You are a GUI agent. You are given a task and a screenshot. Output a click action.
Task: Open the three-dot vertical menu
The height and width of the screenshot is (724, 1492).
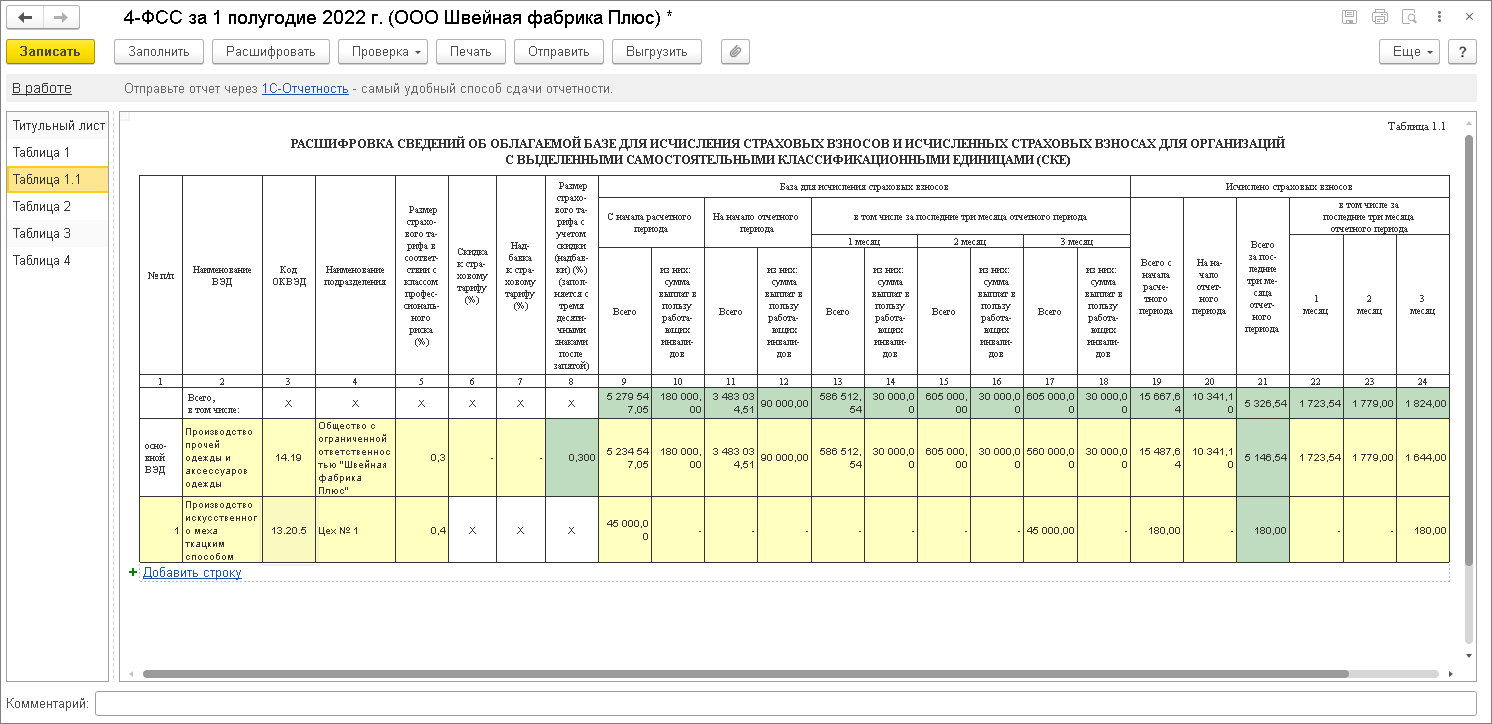tap(1441, 17)
